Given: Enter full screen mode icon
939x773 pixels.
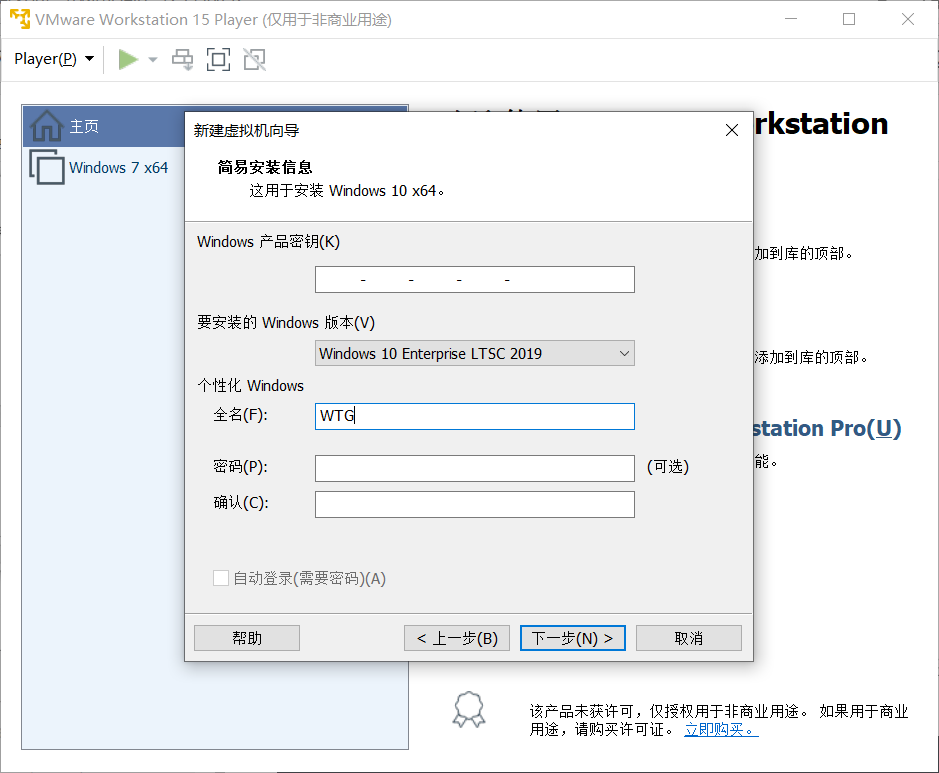Looking at the screenshot, I should coord(218,59).
